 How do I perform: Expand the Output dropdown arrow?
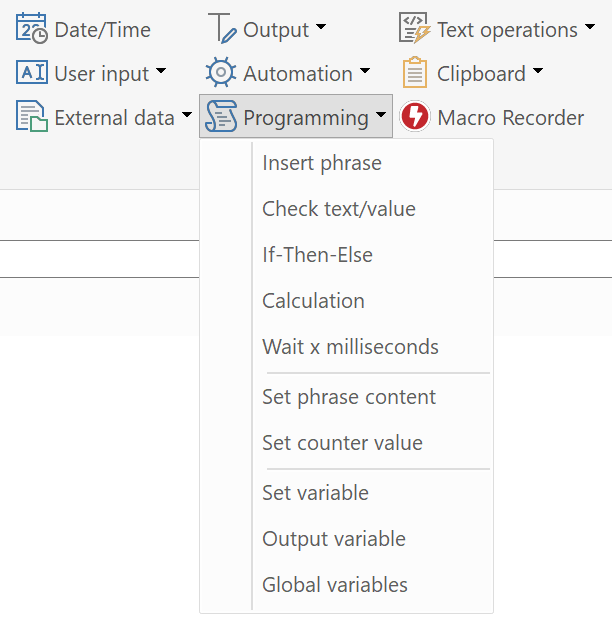tap(321, 27)
